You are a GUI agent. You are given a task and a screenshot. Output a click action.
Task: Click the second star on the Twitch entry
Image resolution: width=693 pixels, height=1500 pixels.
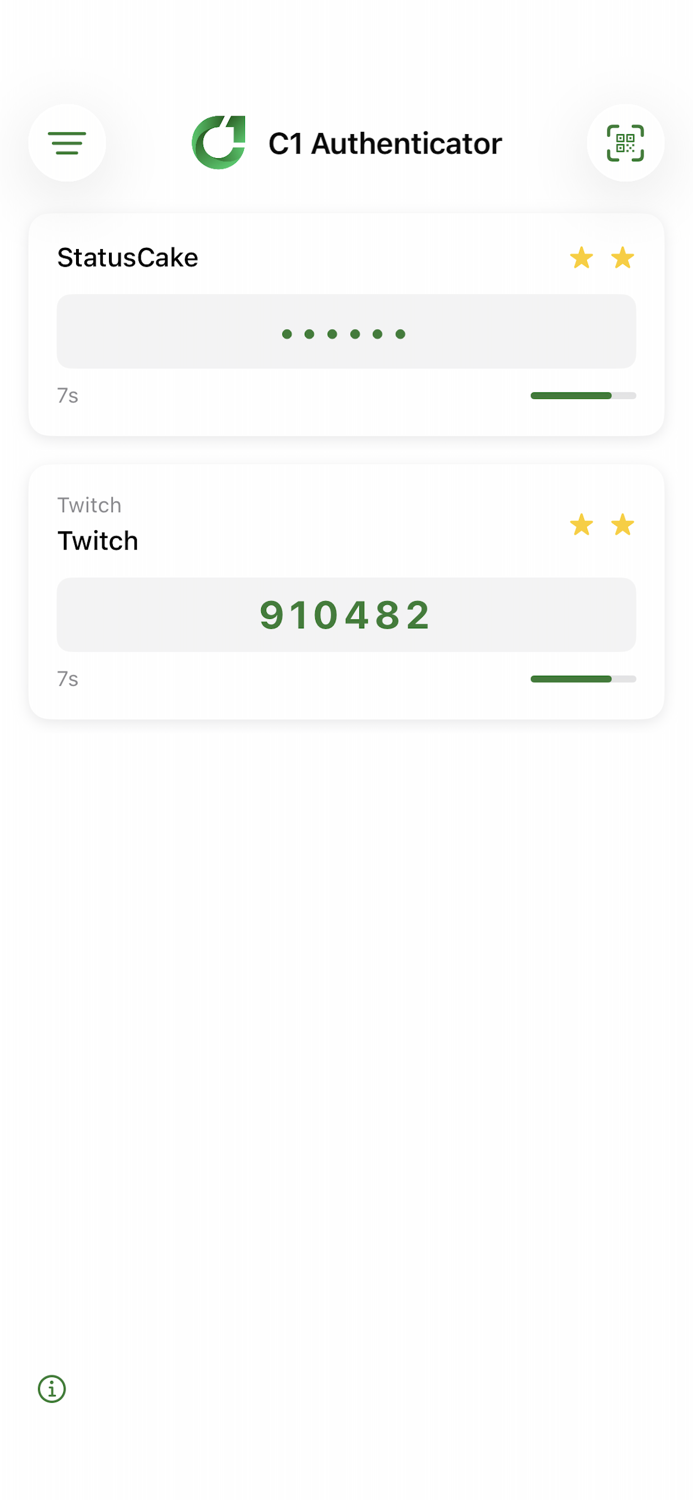point(623,524)
